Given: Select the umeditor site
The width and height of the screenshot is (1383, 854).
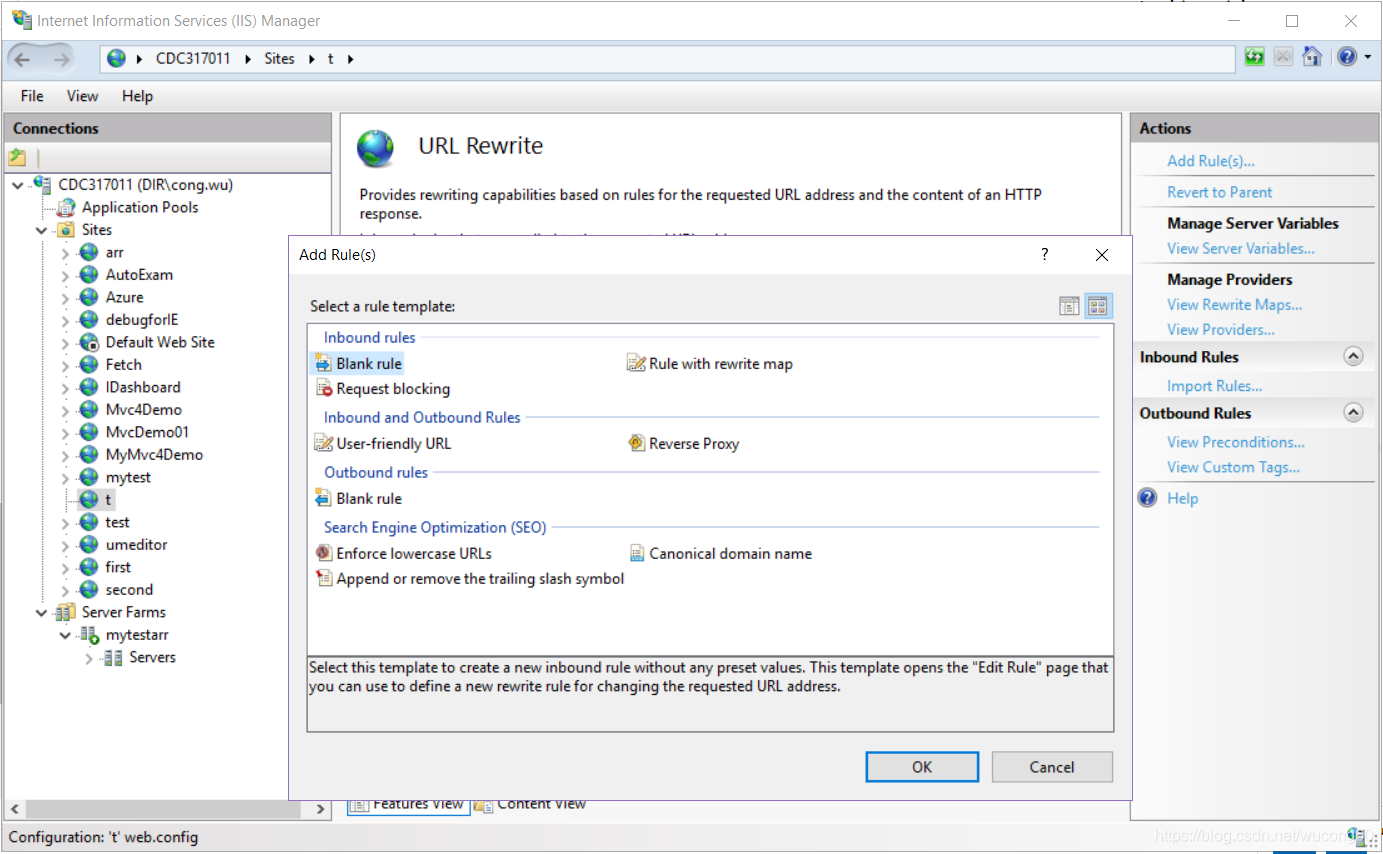Looking at the screenshot, I should coord(137,545).
